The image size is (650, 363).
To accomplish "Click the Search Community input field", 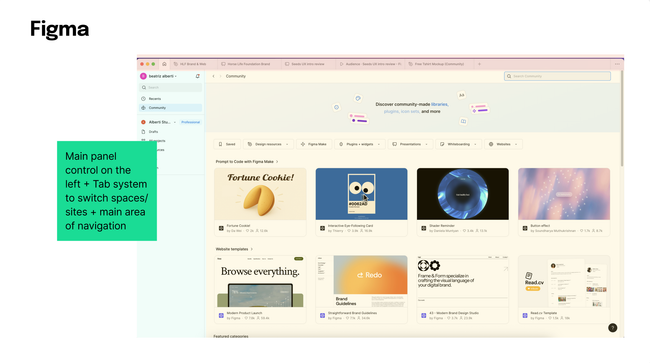I will click(557, 76).
